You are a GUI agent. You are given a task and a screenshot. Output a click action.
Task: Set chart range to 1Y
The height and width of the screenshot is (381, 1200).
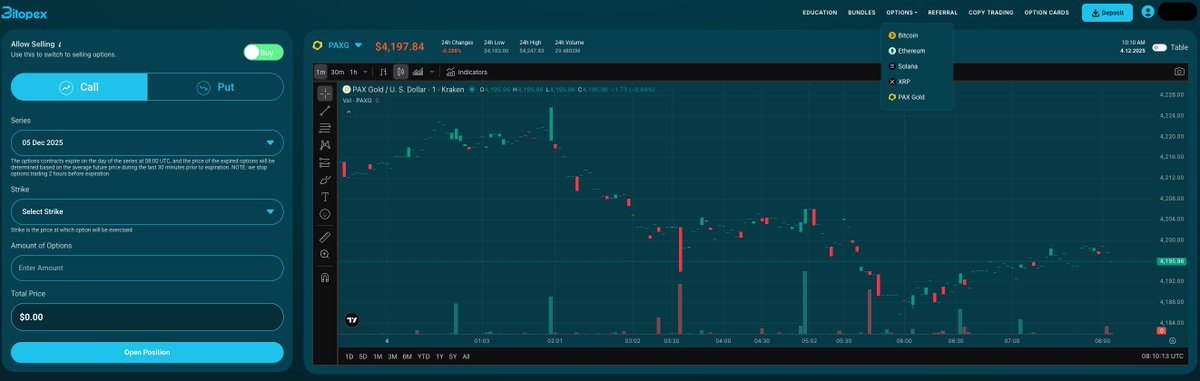pos(439,356)
